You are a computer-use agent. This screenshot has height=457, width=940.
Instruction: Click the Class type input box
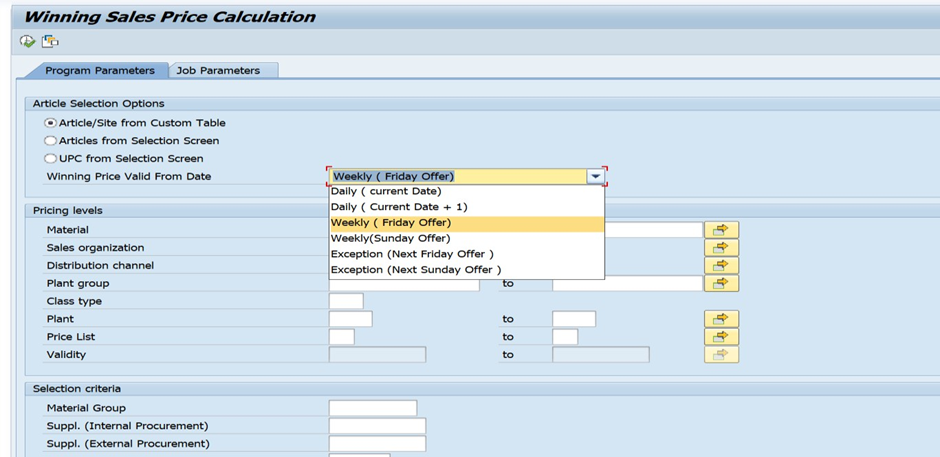(x=346, y=301)
